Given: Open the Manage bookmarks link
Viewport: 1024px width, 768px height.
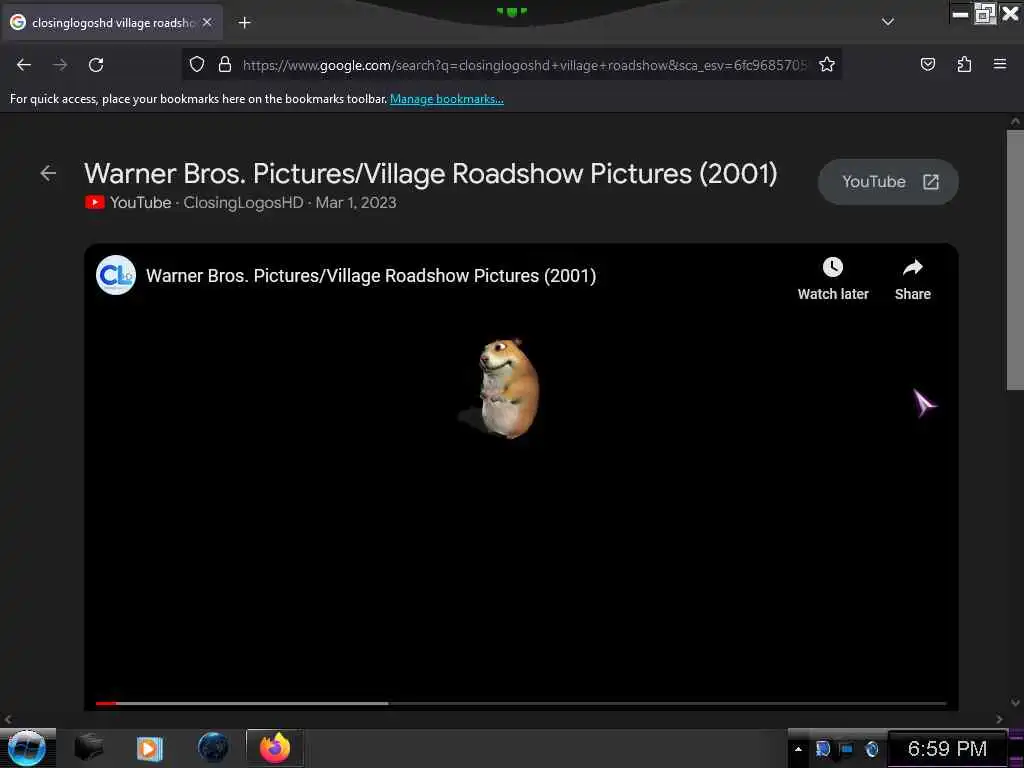Looking at the screenshot, I should [447, 99].
